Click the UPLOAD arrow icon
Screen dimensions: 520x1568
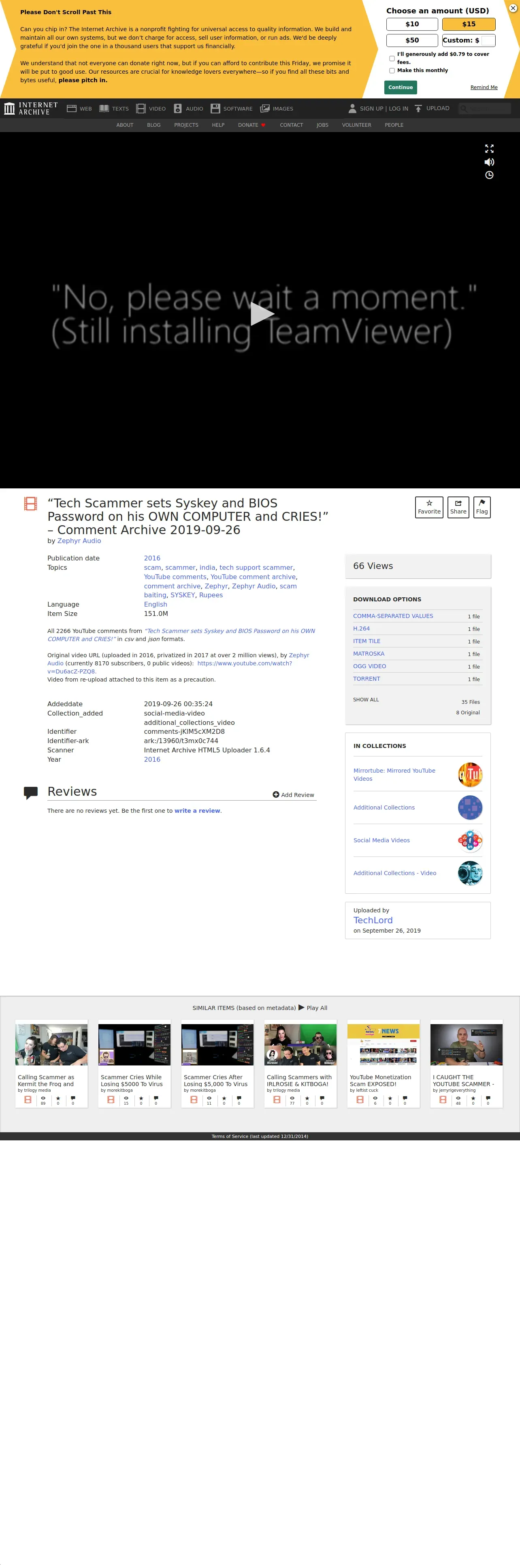point(418,109)
